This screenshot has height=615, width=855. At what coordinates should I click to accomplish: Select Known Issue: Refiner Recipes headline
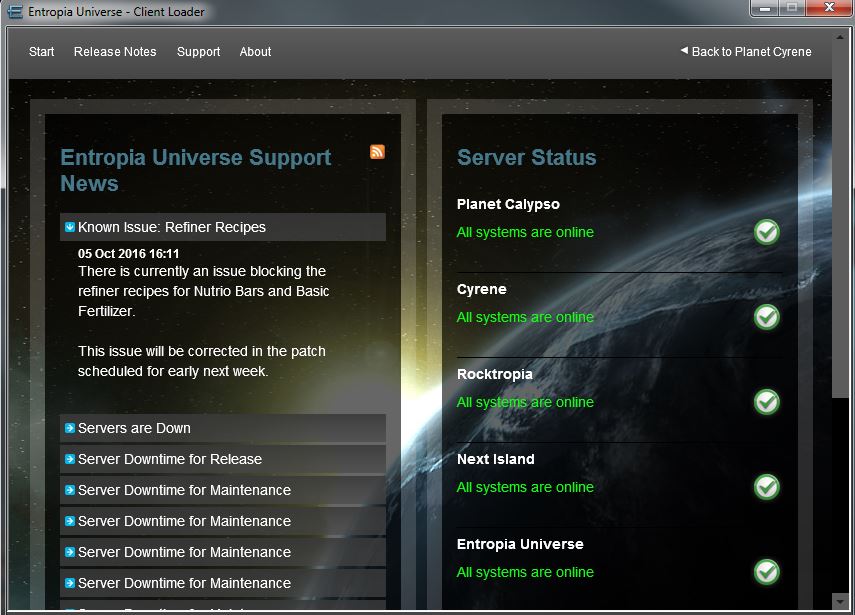tap(222, 227)
